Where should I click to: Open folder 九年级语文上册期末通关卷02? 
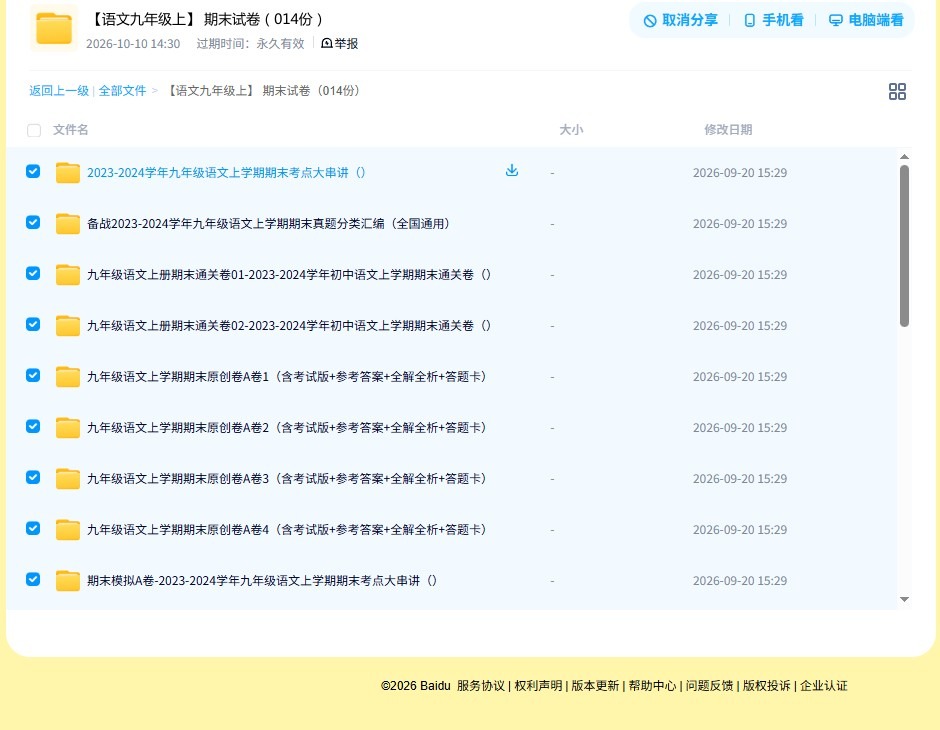(289, 325)
